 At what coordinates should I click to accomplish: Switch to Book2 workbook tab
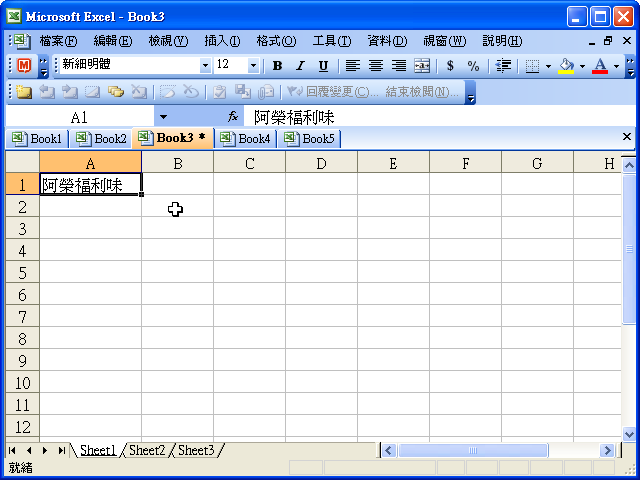101,139
